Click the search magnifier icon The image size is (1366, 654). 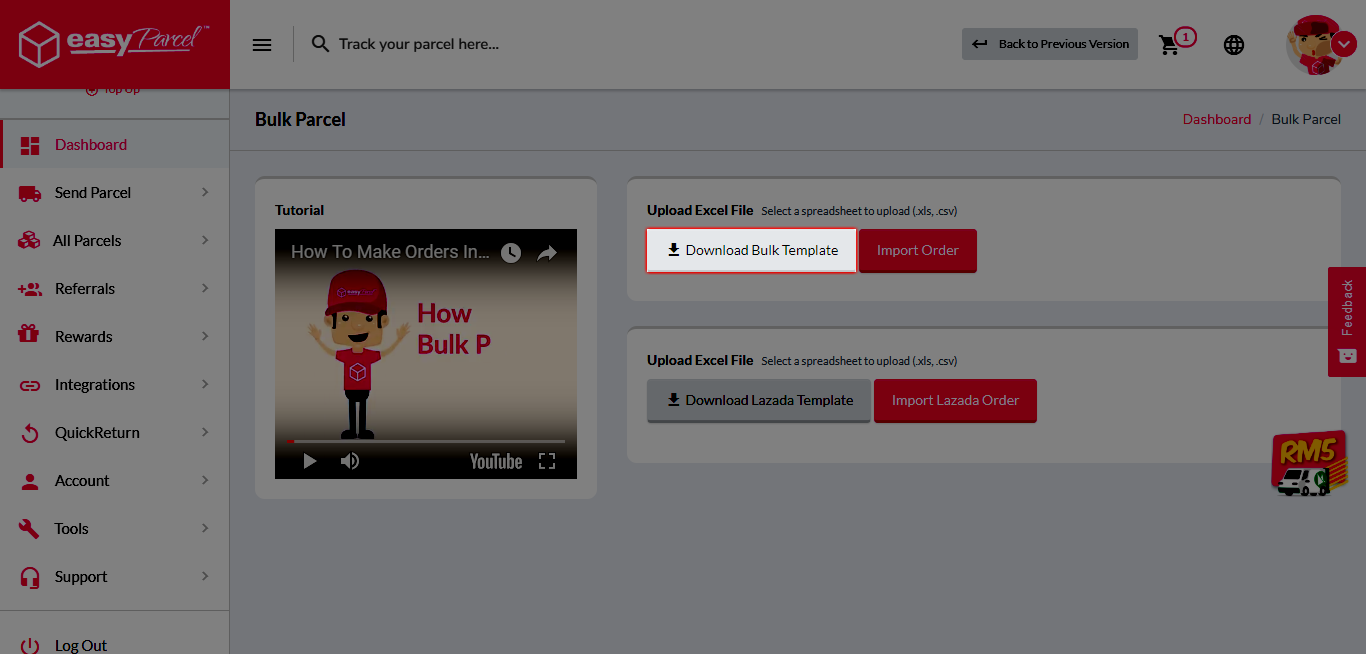point(320,44)
